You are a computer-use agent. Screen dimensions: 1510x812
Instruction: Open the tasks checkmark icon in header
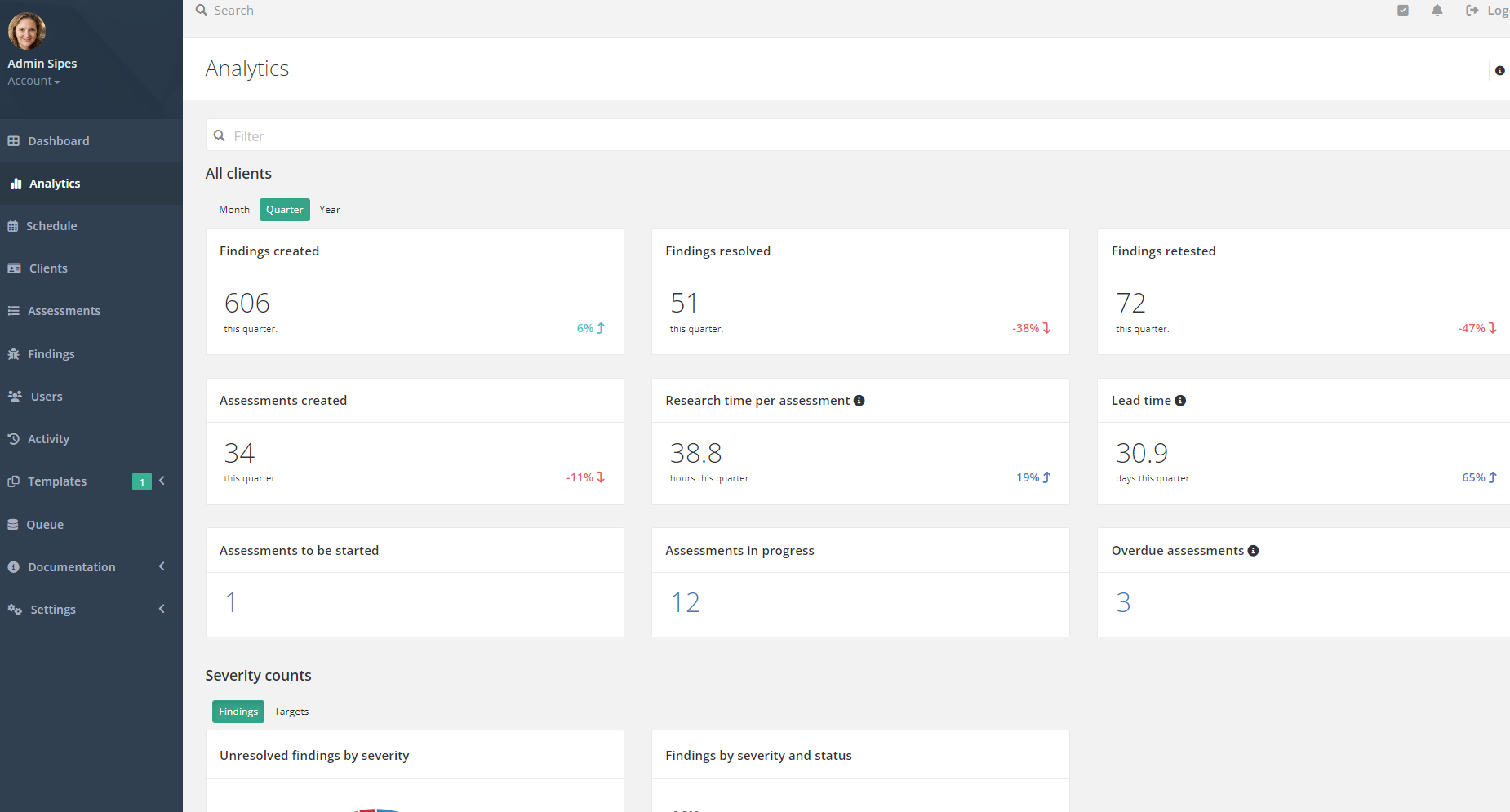click(x=1403, y=11)
